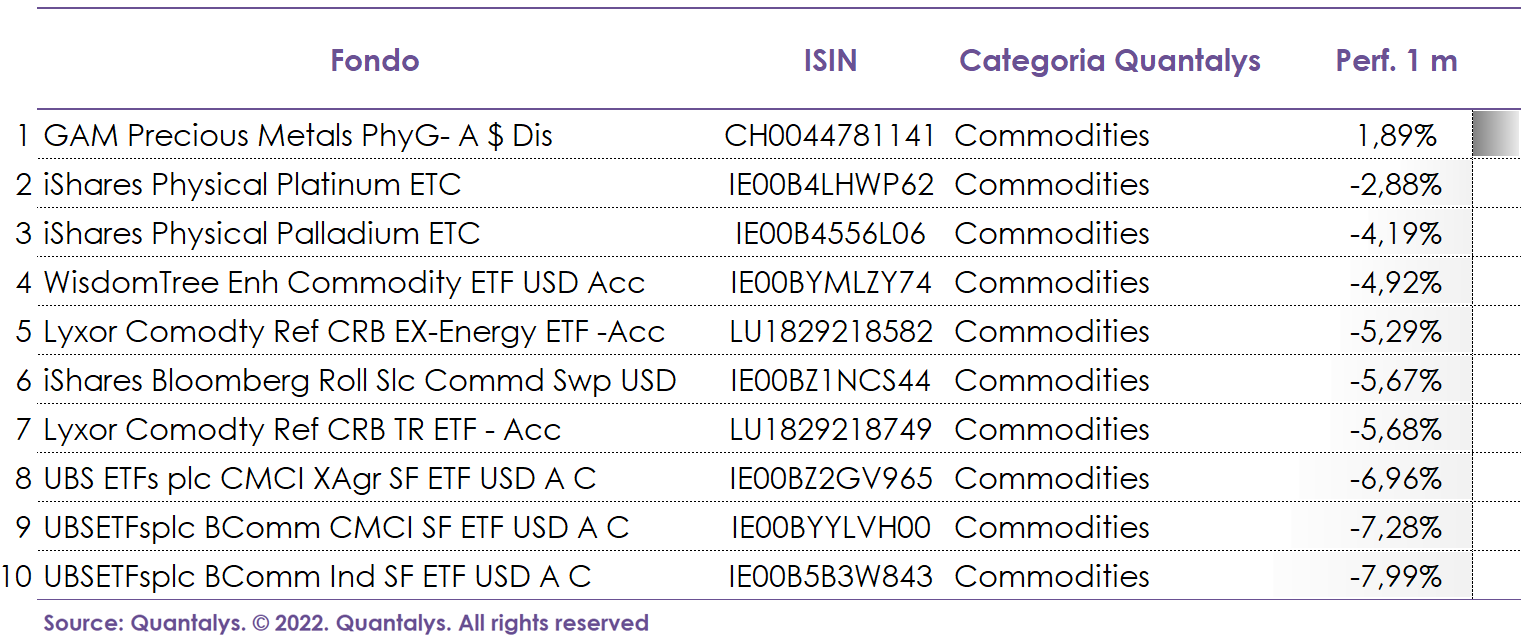Screen dimensions: 1530x639
Task: Click ISIN code IE00B5B3W843
Action: coord(830,577)
